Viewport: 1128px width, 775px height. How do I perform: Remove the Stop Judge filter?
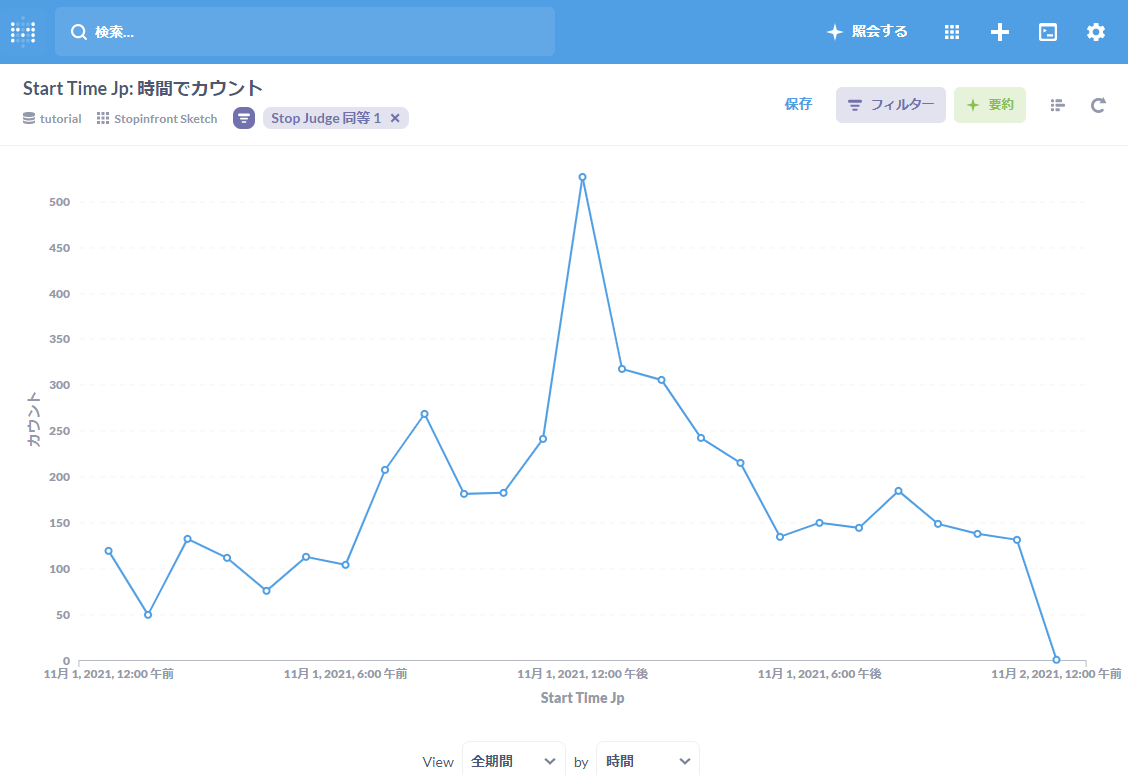[x=395, y=118]
